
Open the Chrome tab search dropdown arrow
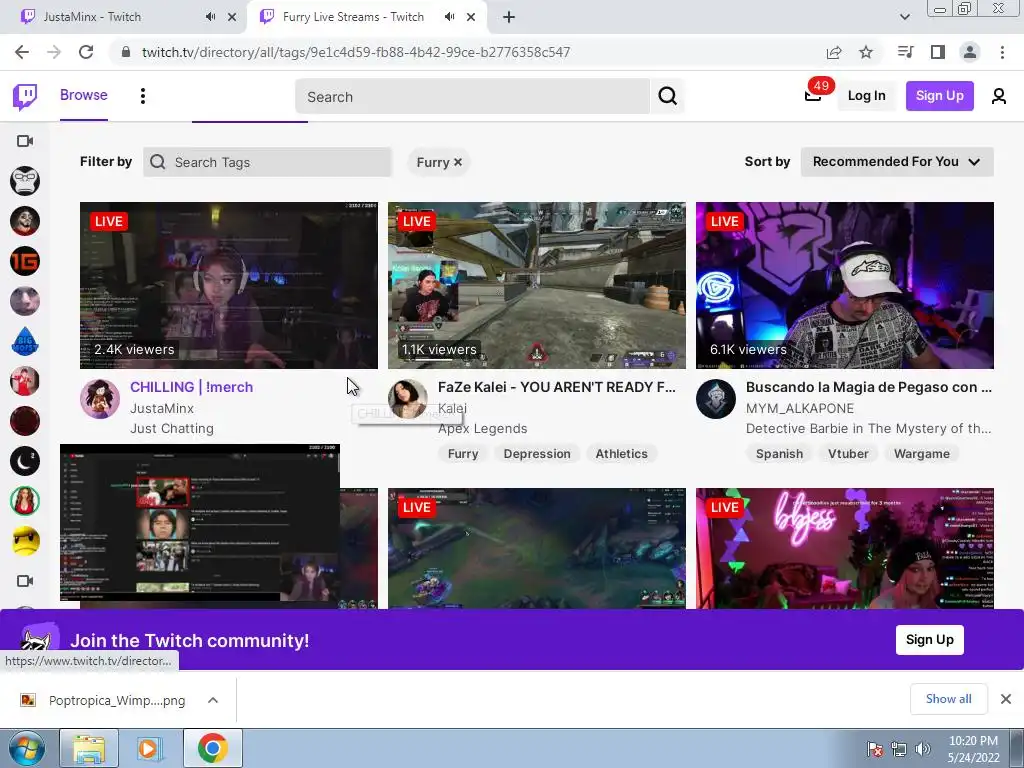pos(904,17)
